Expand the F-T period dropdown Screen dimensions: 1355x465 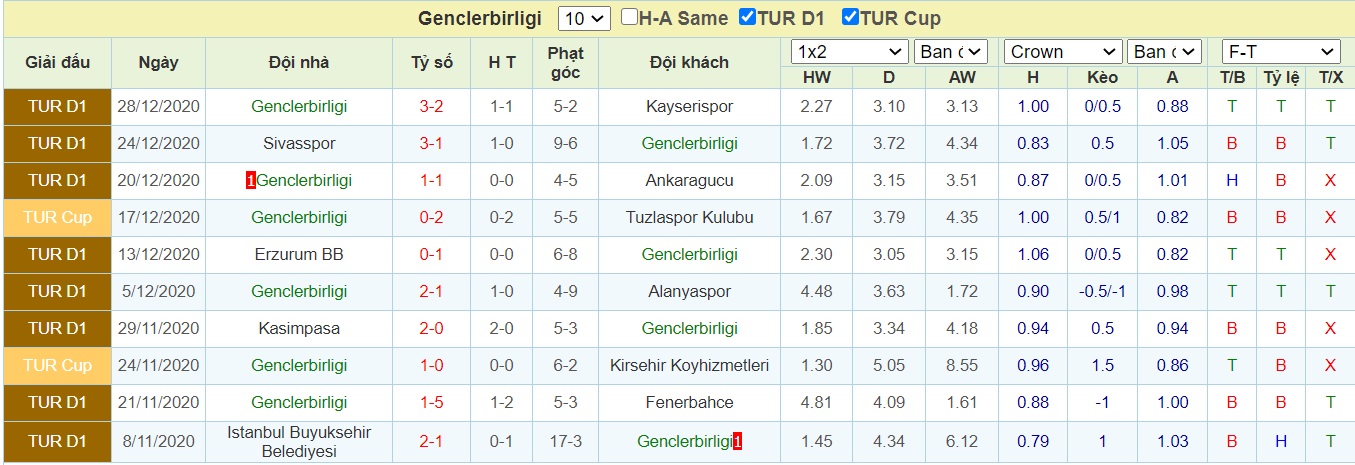point(1281,52)
